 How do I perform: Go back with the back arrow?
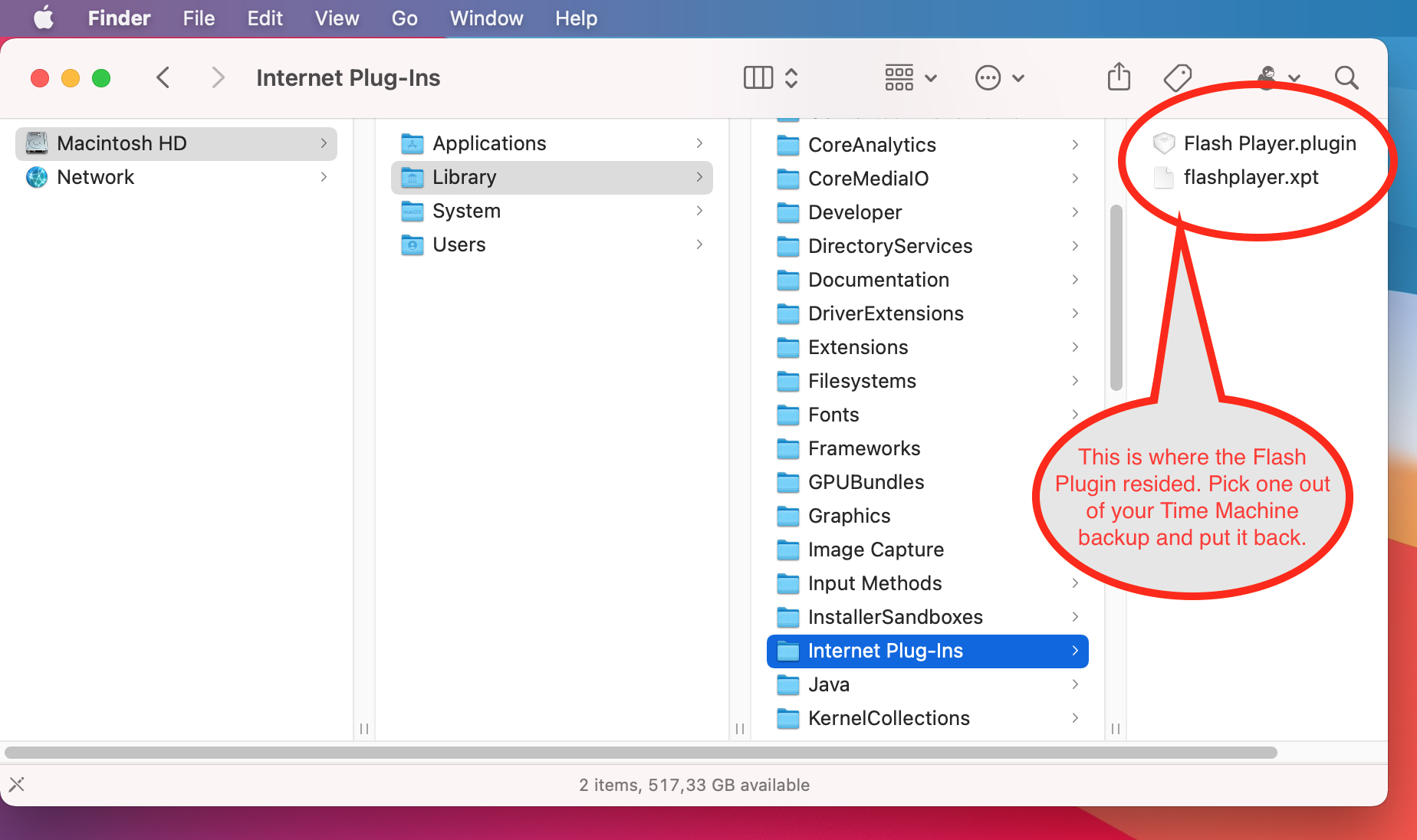point(163,77)
